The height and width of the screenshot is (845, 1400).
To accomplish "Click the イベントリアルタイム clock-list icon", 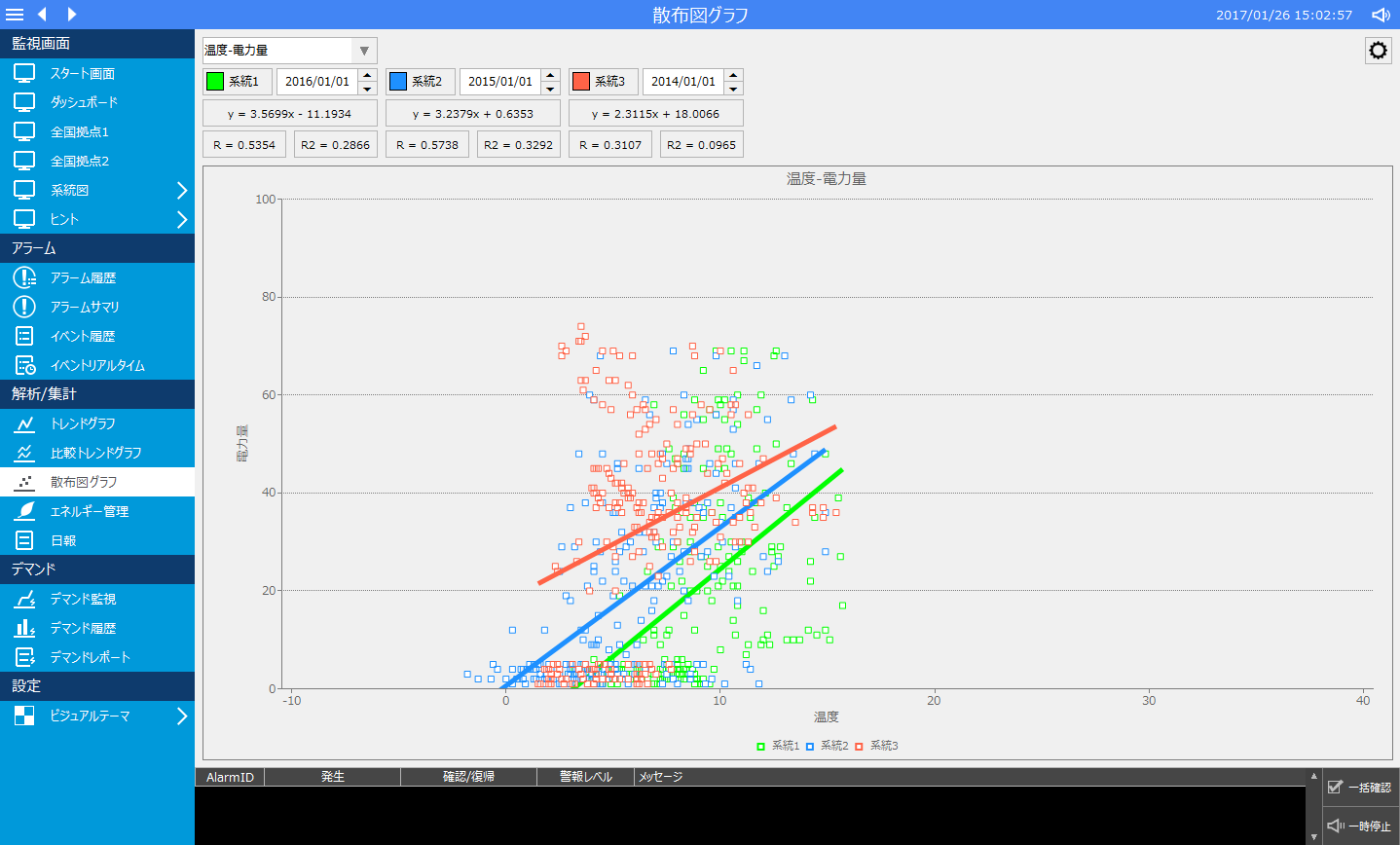I will pos(25,365).
